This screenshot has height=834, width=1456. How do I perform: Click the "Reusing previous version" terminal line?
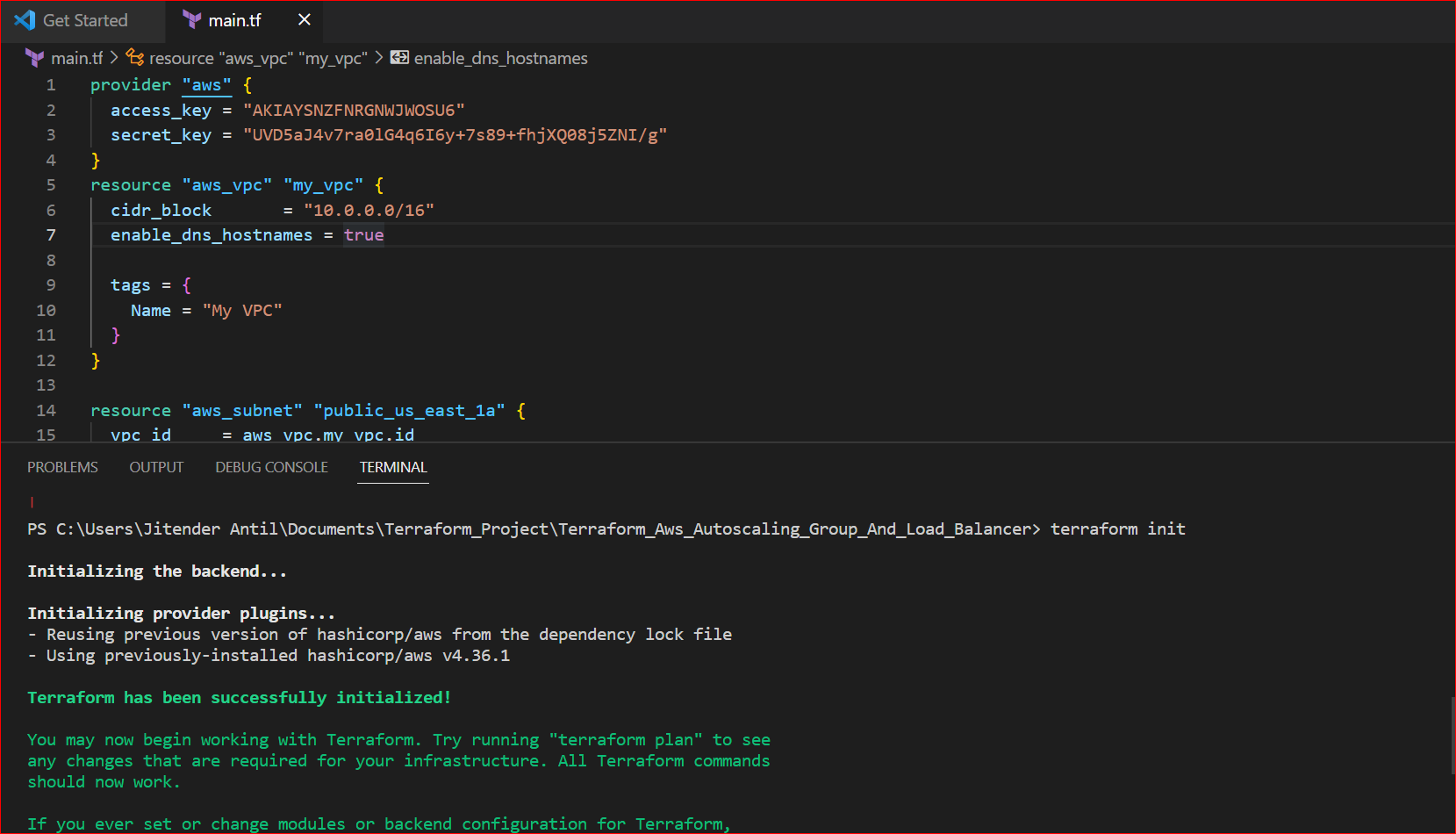tap(379, 635)
